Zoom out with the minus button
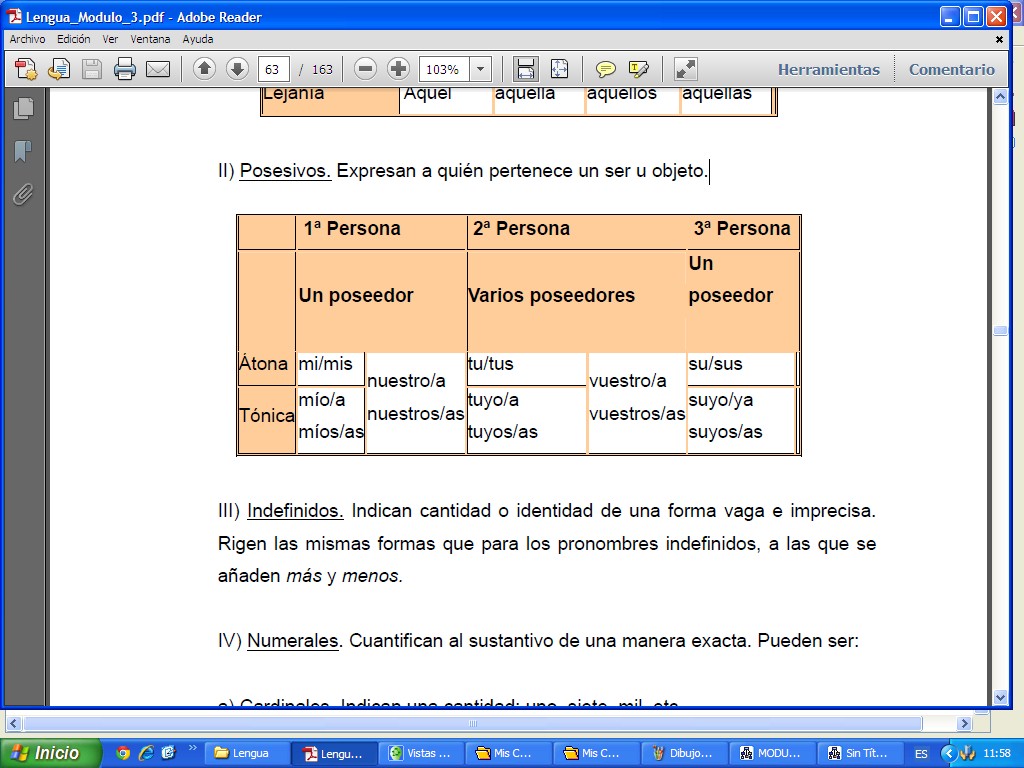This screenshot has width=1024, height=768. tap(366, 69)
